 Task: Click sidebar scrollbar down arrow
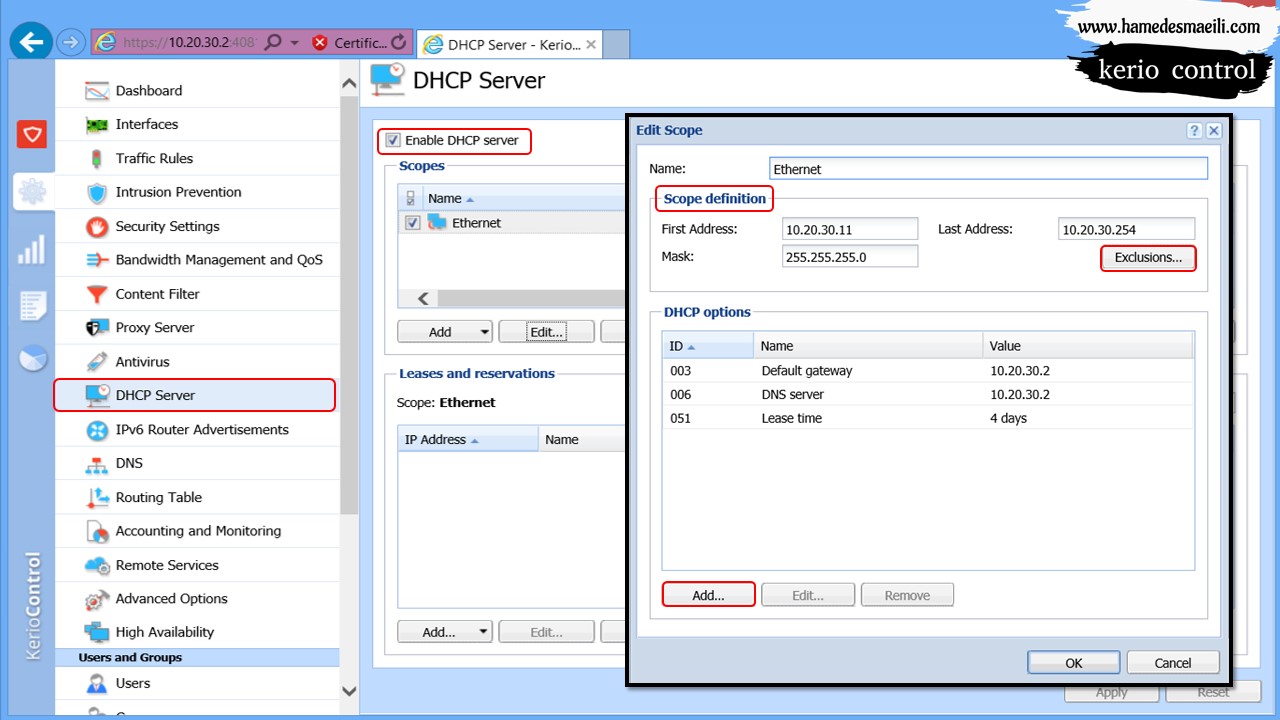click(349, 691)
